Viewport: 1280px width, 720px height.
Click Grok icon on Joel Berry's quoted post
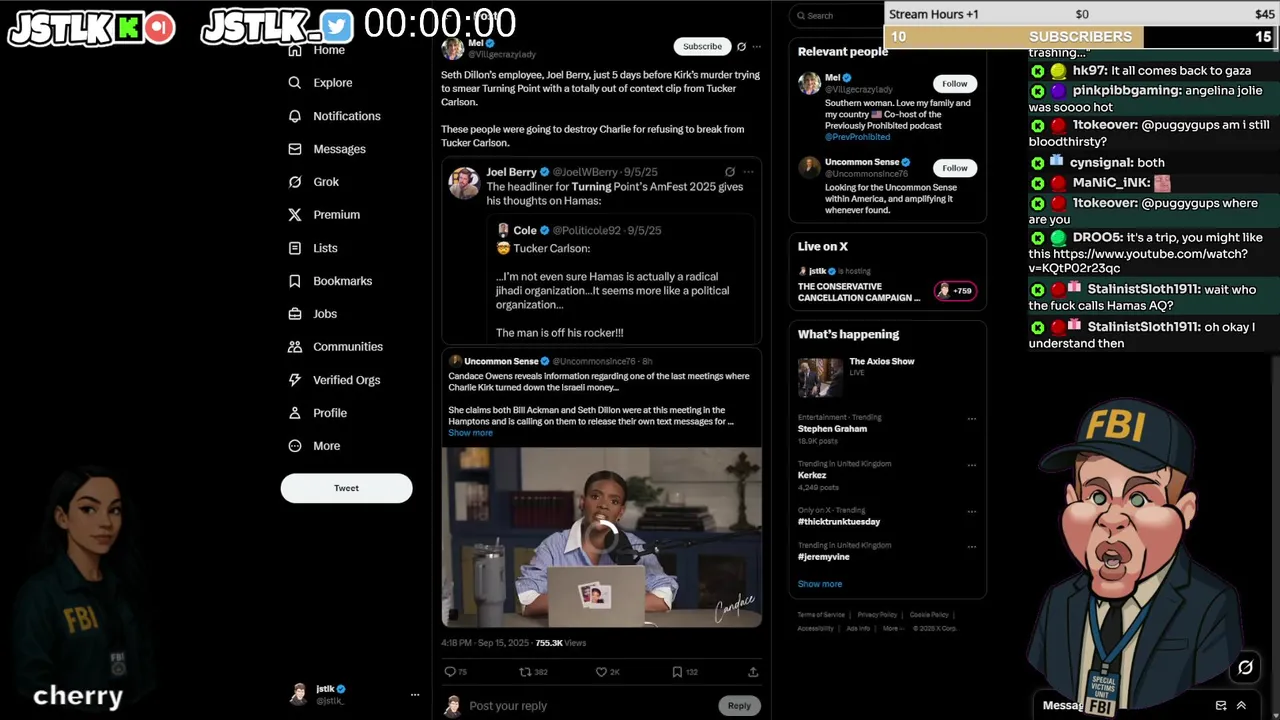click(x=730, y=172)
